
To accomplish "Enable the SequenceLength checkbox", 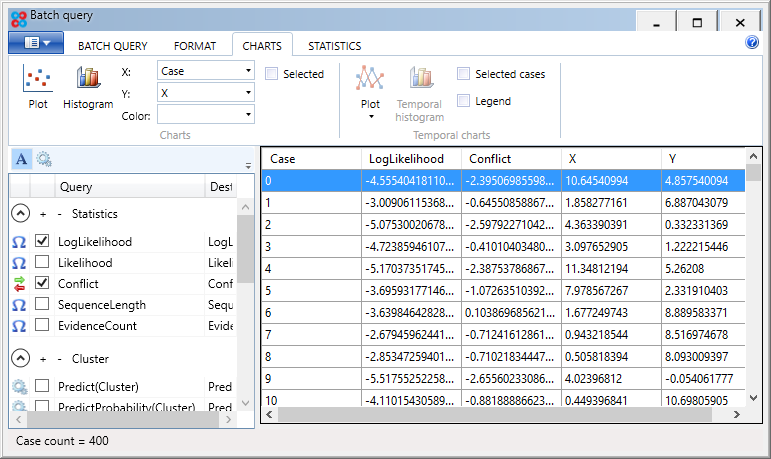I will [42, 304].
